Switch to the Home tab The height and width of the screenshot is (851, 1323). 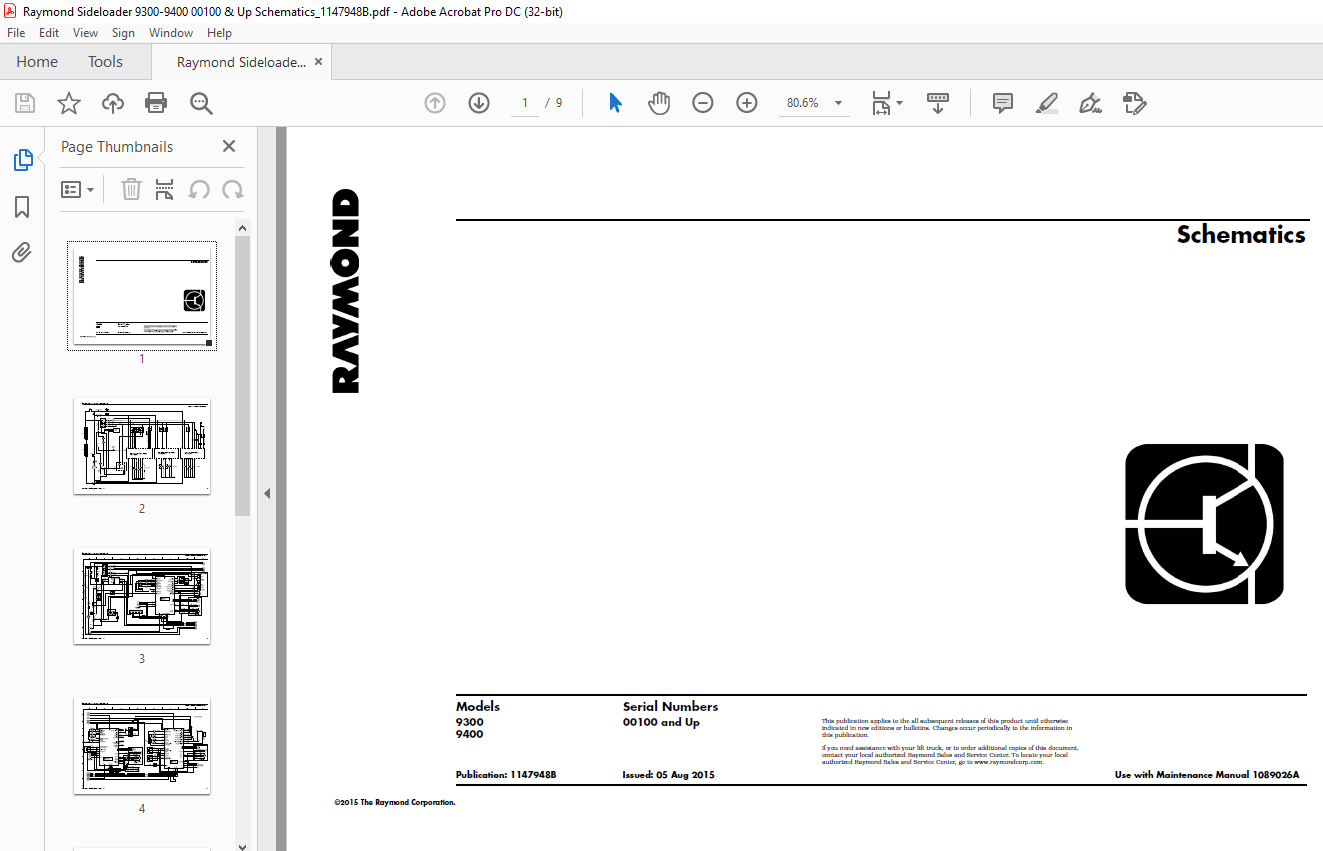coord(37,62)
